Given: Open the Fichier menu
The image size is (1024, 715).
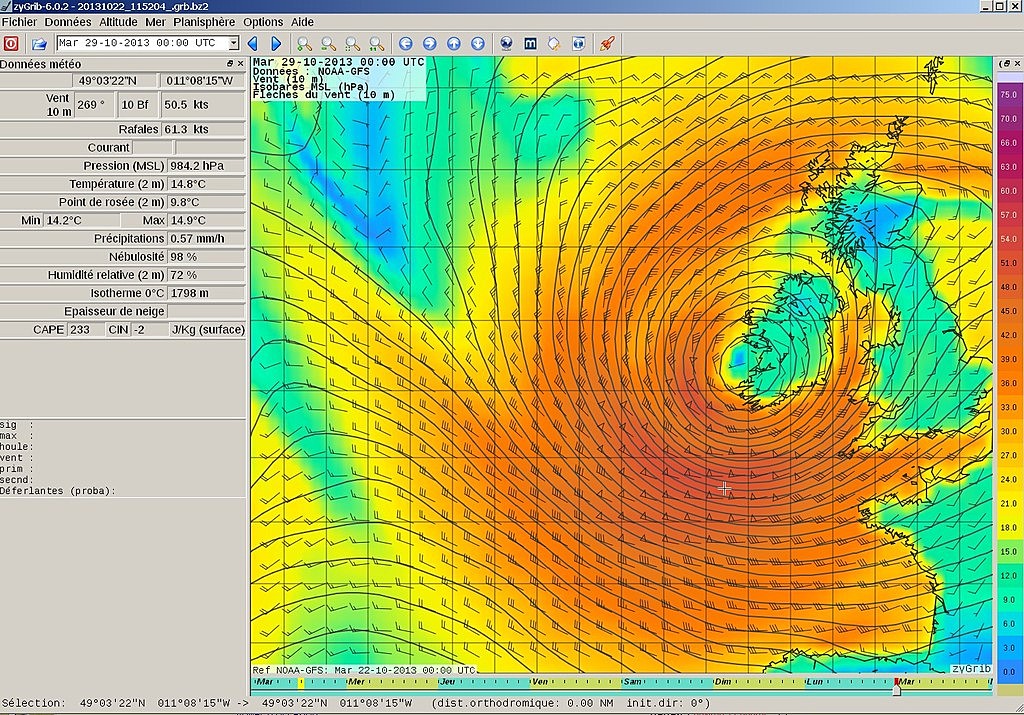Looking at the screenshot, I should point(20,22).
